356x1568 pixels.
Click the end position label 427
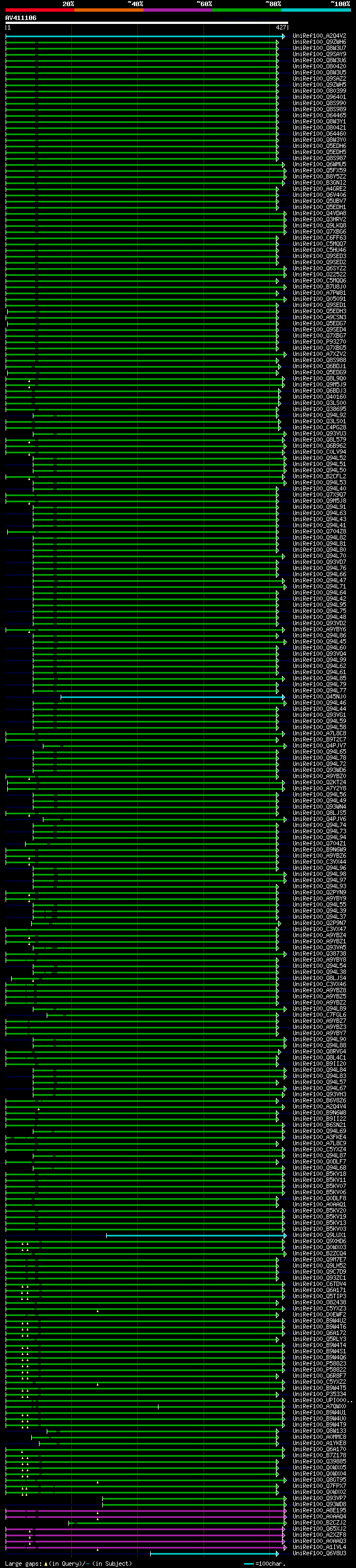[280, 27]
